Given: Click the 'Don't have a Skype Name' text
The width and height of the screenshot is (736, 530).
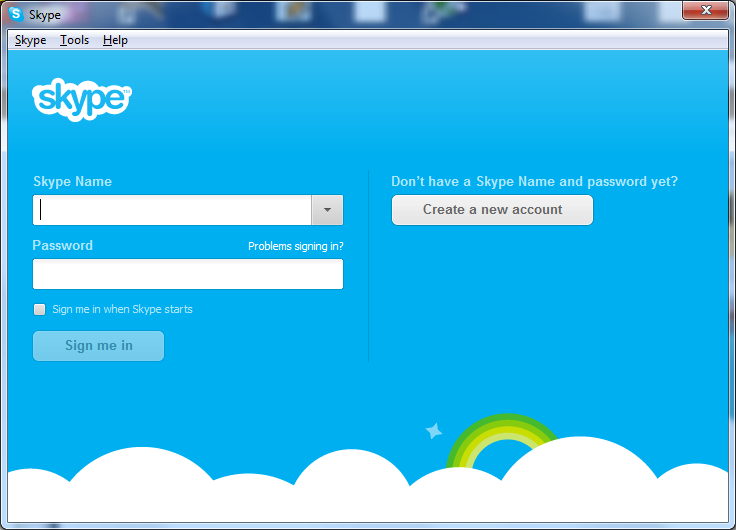Looking at the screenshot, I should click(534, 182).
